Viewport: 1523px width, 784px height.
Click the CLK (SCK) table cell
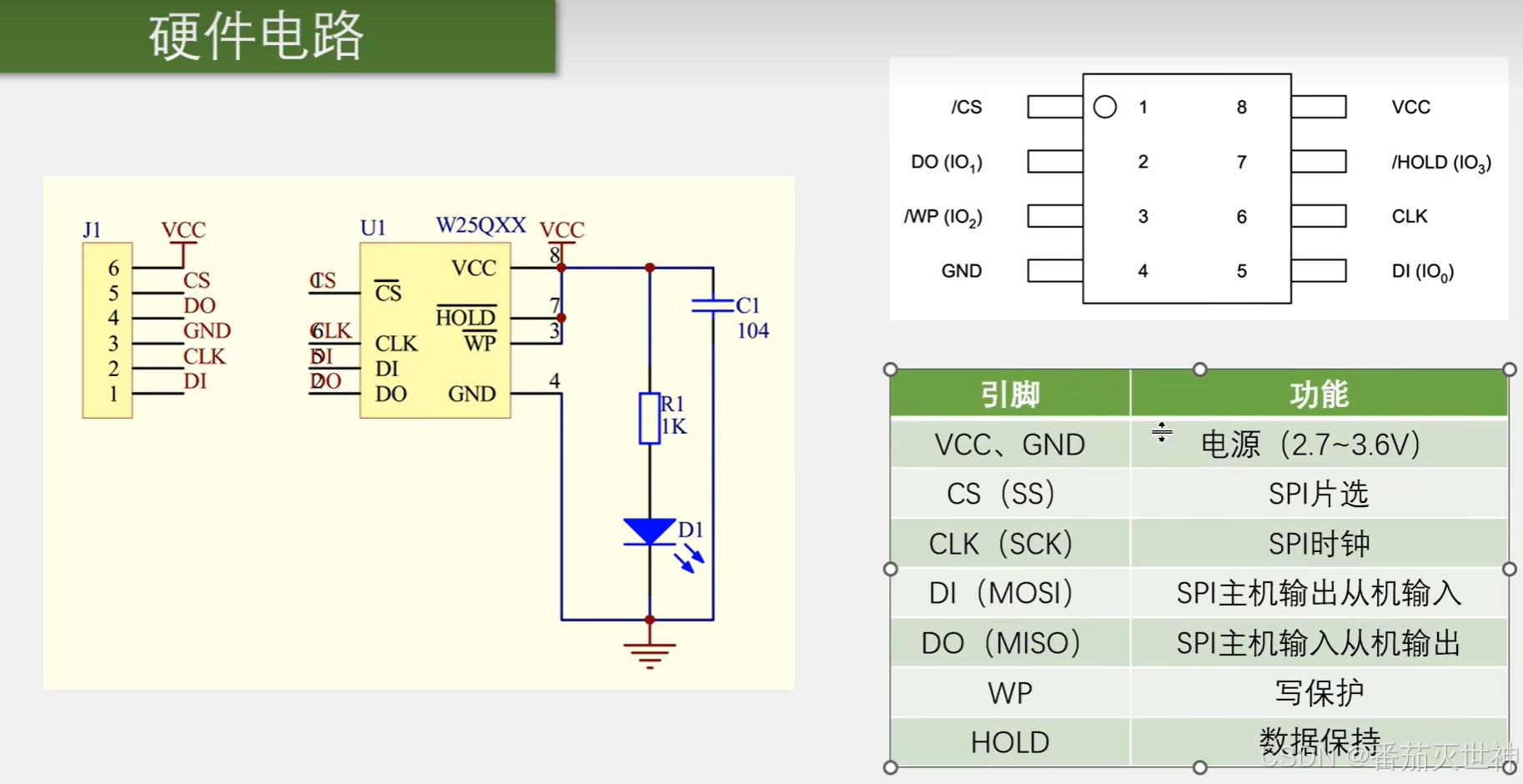[1010, 544]
